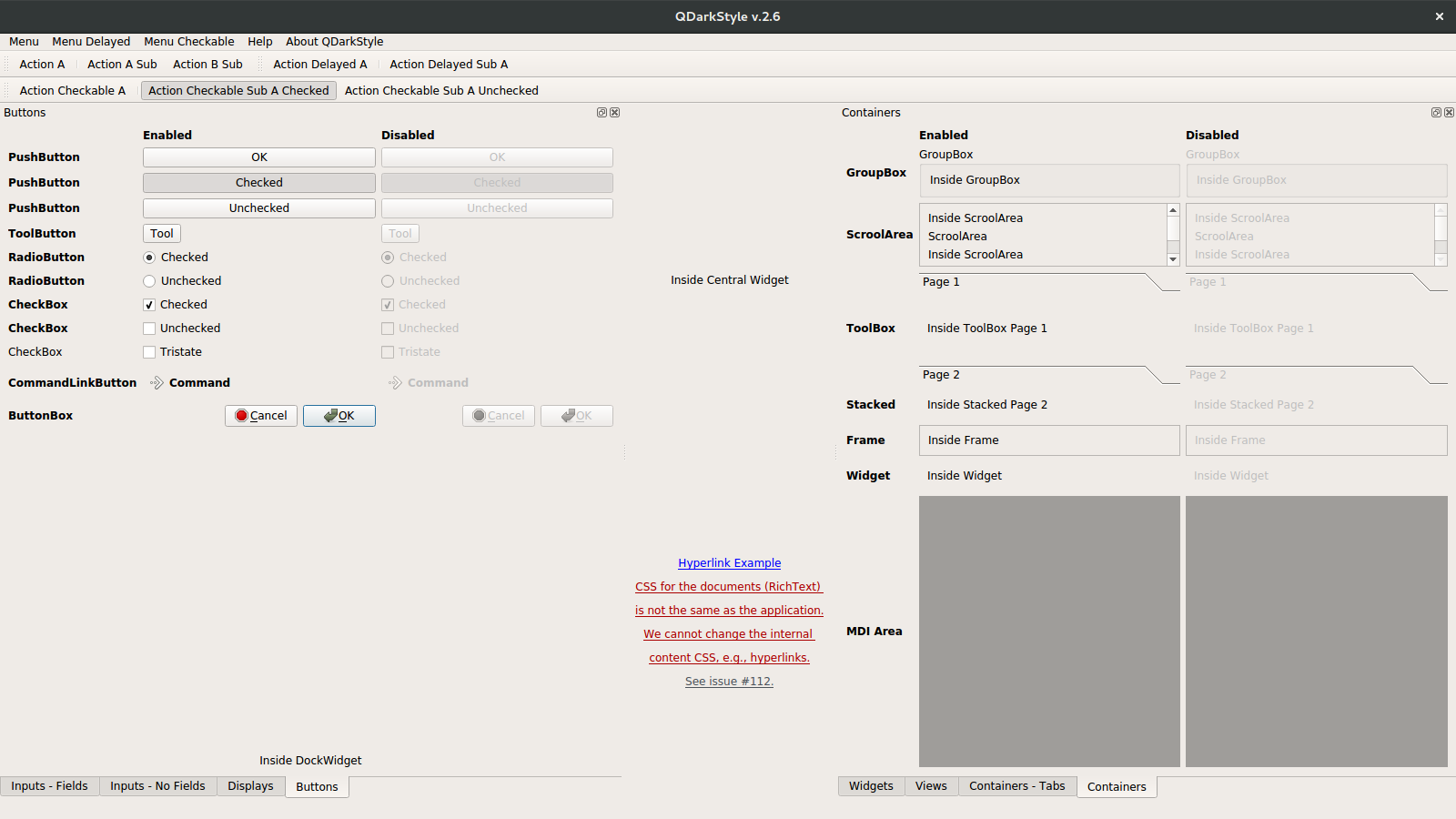Tick the enabled Unchecked checkbox
Viewport: 1456px width, 819px height.
pos(149,329)
